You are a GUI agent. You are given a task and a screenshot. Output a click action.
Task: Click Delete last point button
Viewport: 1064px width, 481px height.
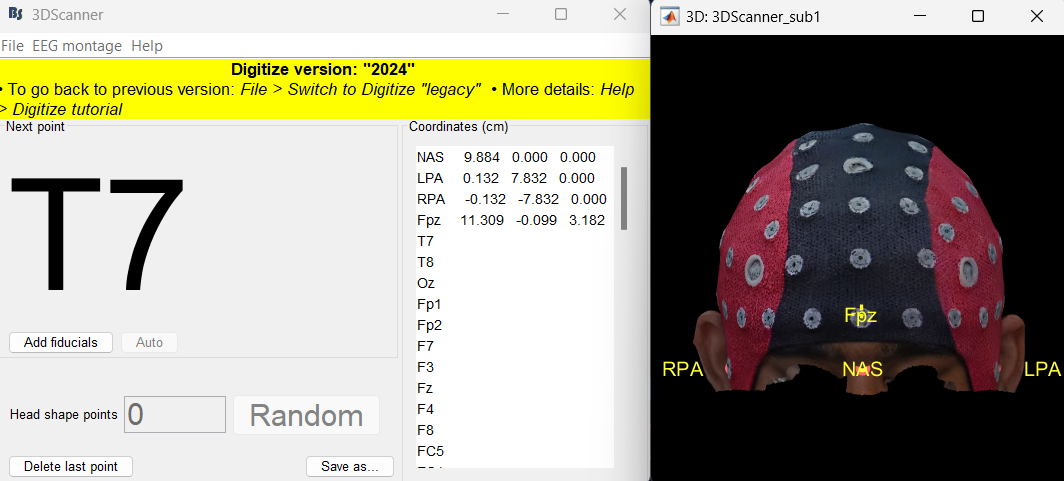70,467
